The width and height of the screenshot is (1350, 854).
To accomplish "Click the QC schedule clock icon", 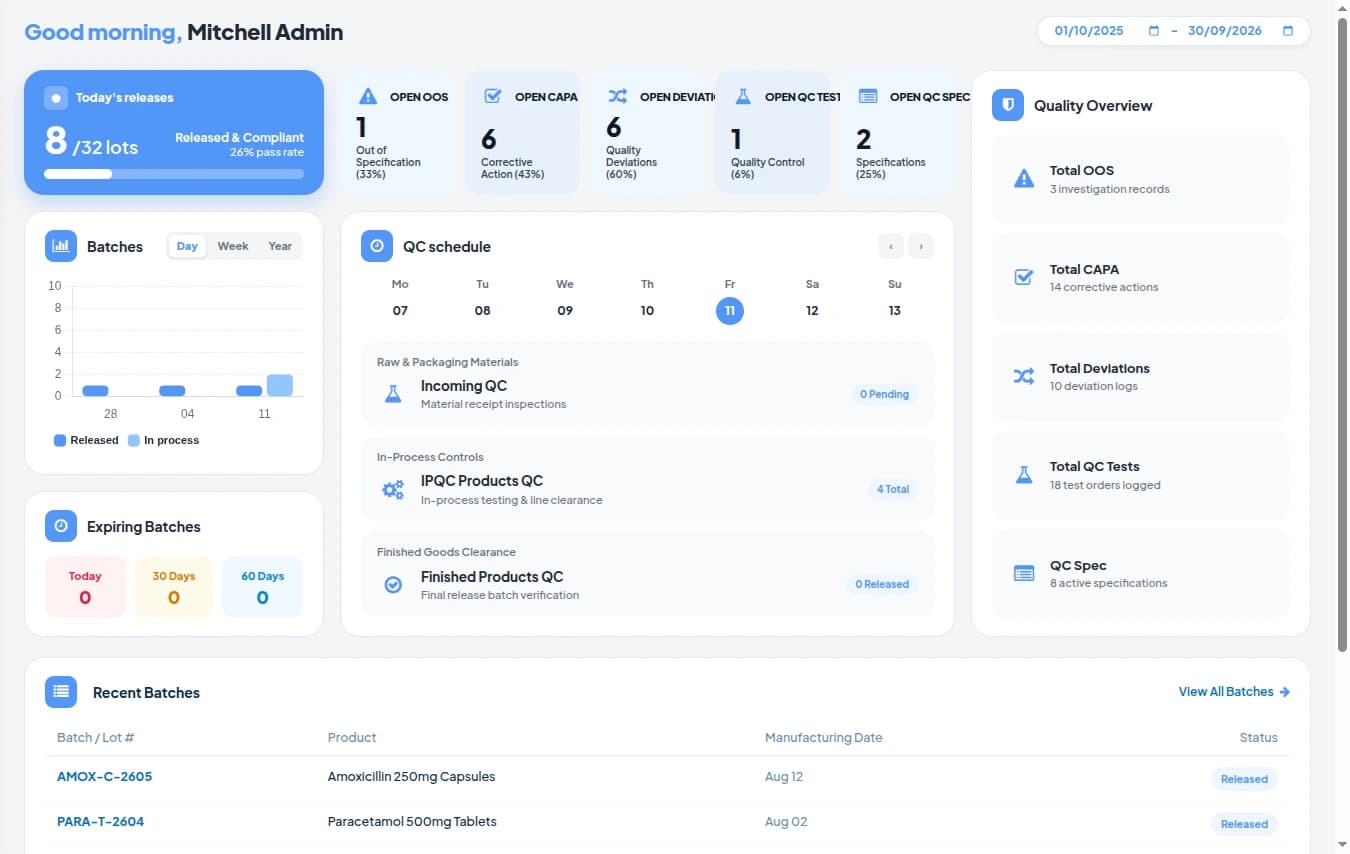I will [x=377, y=246].
